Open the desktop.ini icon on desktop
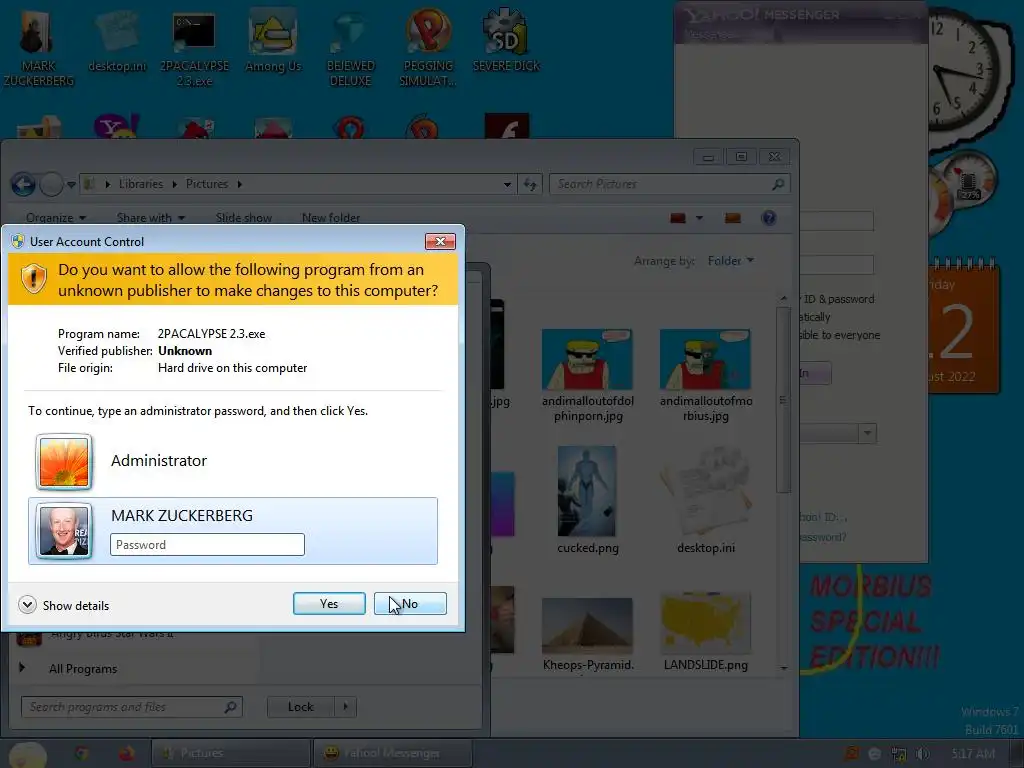The height and width of the screenshot is (768, 1024). click(117, 42)
